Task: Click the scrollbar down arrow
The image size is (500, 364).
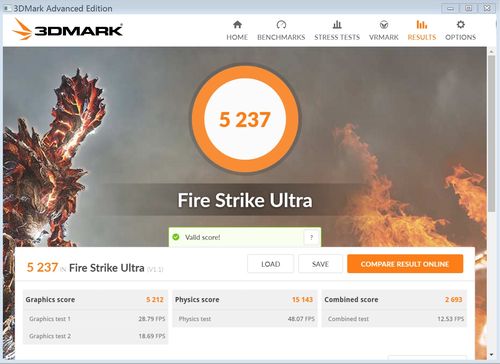Action: point(491,355)
